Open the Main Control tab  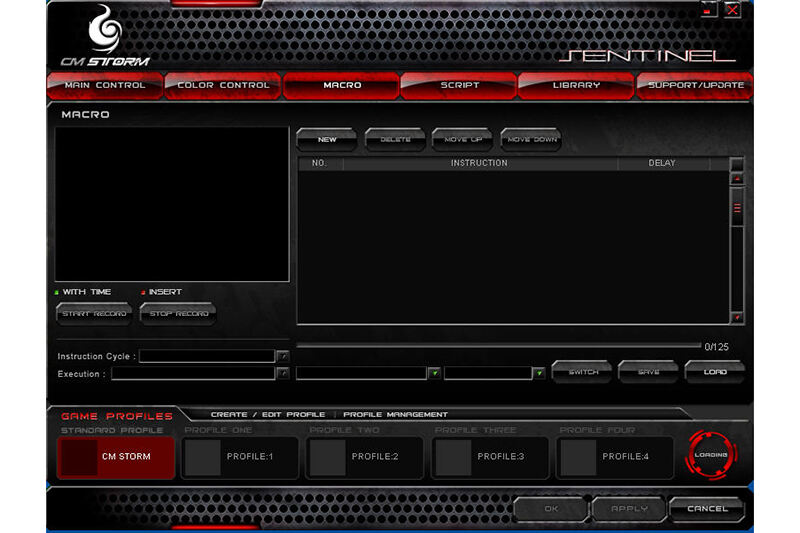[x=105, y=85]
